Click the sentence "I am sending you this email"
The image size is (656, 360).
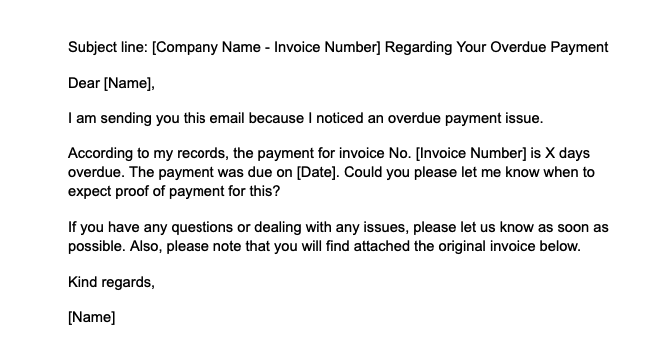click(156, 118)
